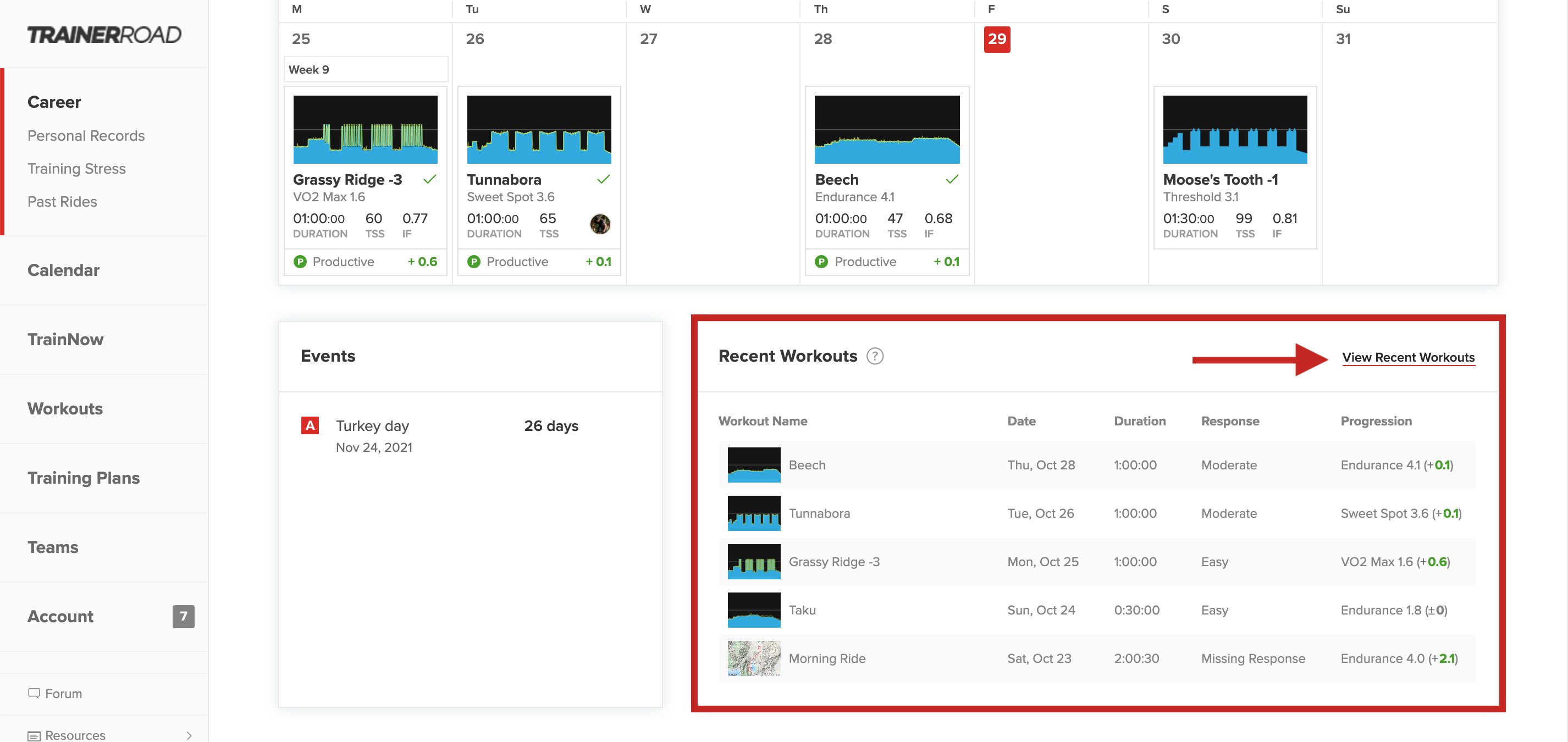Click Beech thumbnail in Recent Workouts

point(754,464)
